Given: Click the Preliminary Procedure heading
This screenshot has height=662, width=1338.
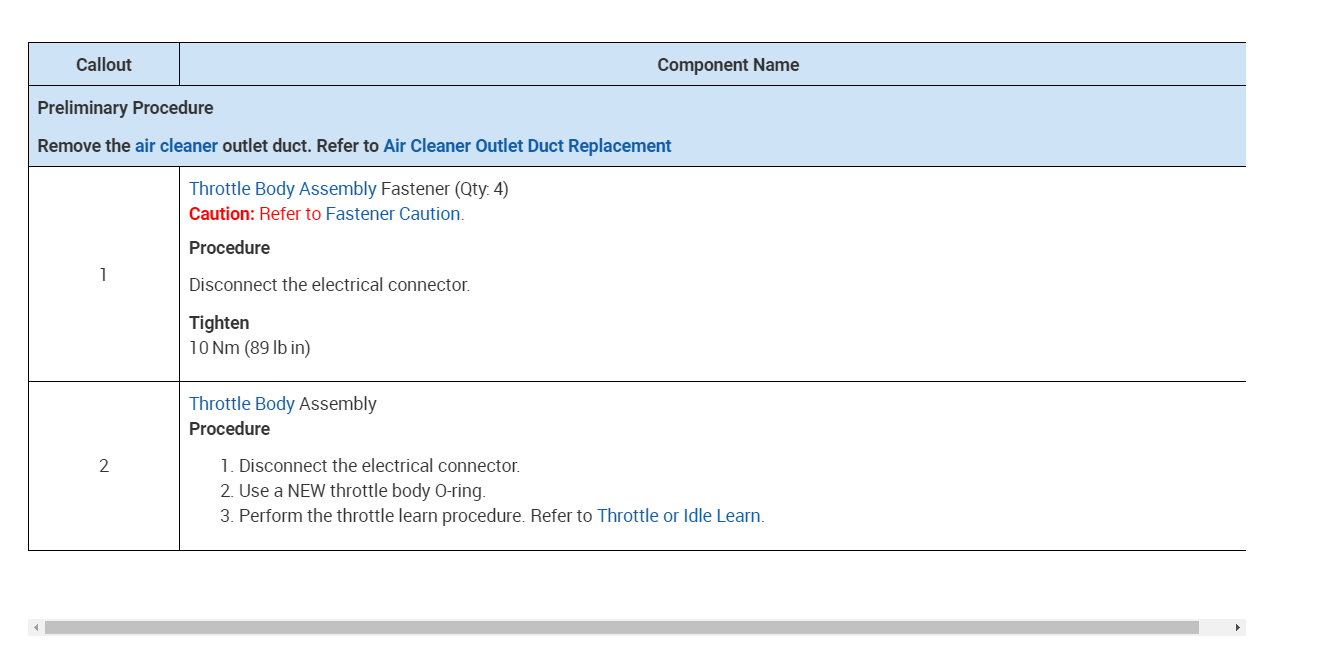Looking at the screenshot, I should click(125, 108).
